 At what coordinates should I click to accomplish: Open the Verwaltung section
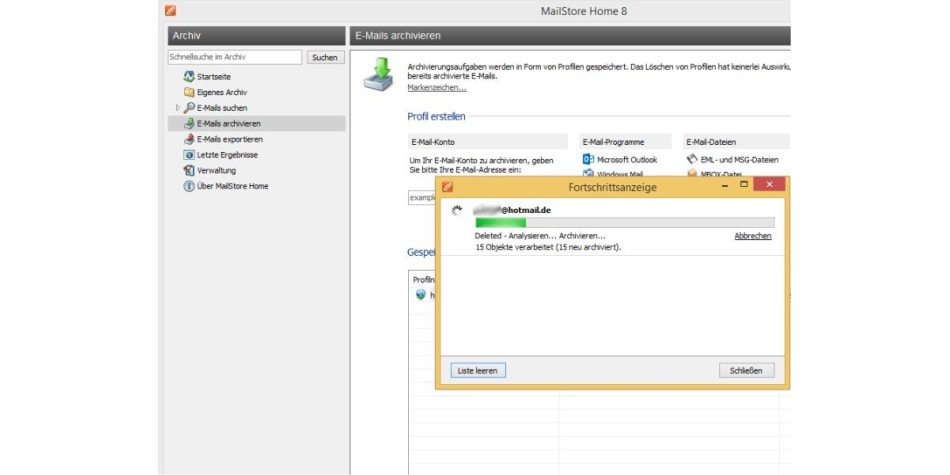(216, 171)
